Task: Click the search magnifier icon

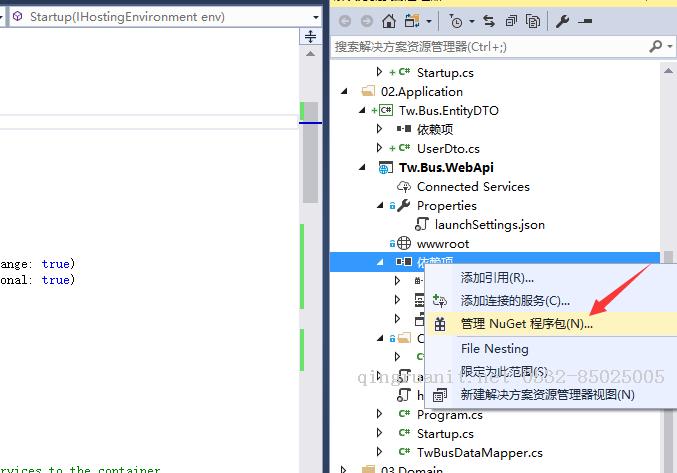Action: click(x=655, y=46)
